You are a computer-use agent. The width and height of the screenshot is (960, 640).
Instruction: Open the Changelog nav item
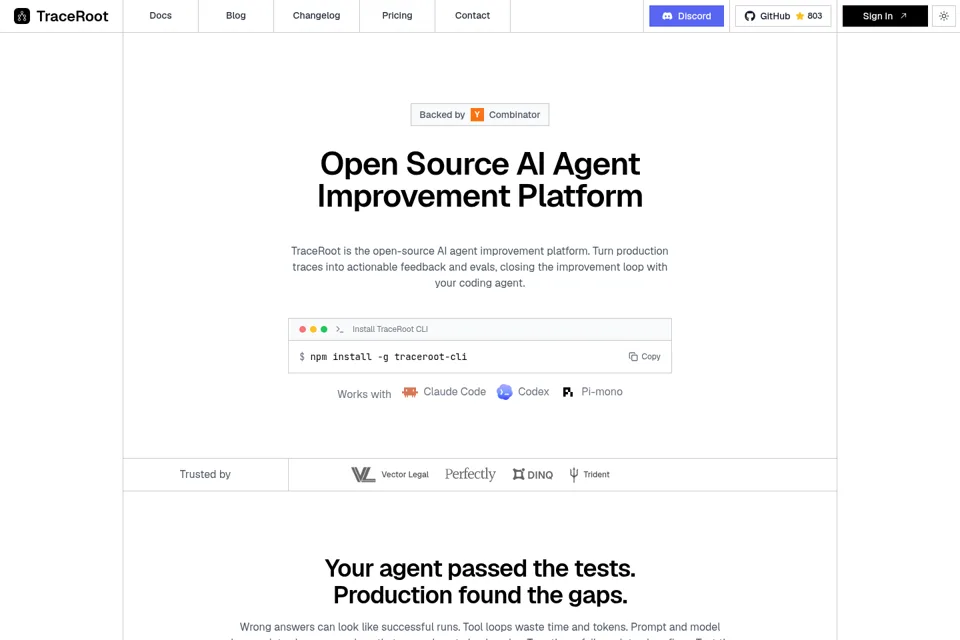pos(317,15)
